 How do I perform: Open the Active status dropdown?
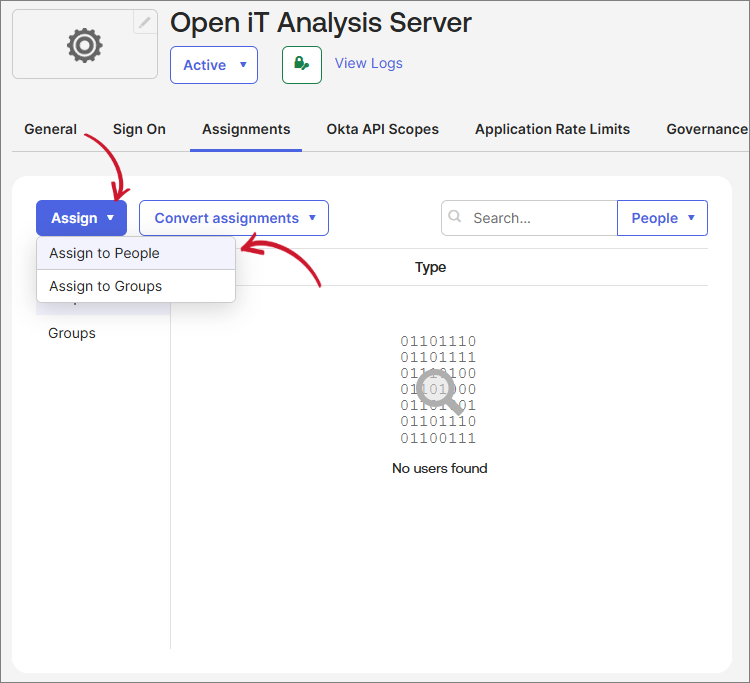point(214,65)
